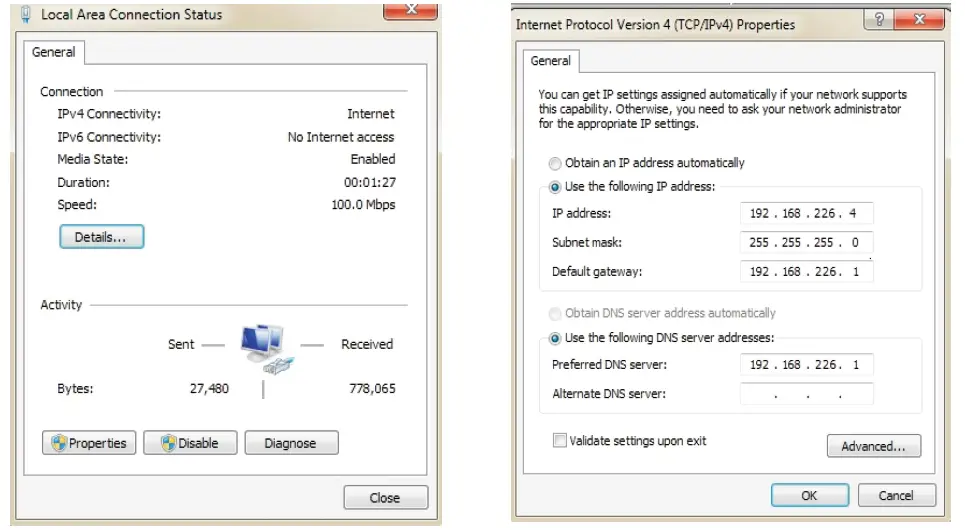Open connection Details
Image resolution: width=965 pixels, height=530 pixels.
coord(101,237)
